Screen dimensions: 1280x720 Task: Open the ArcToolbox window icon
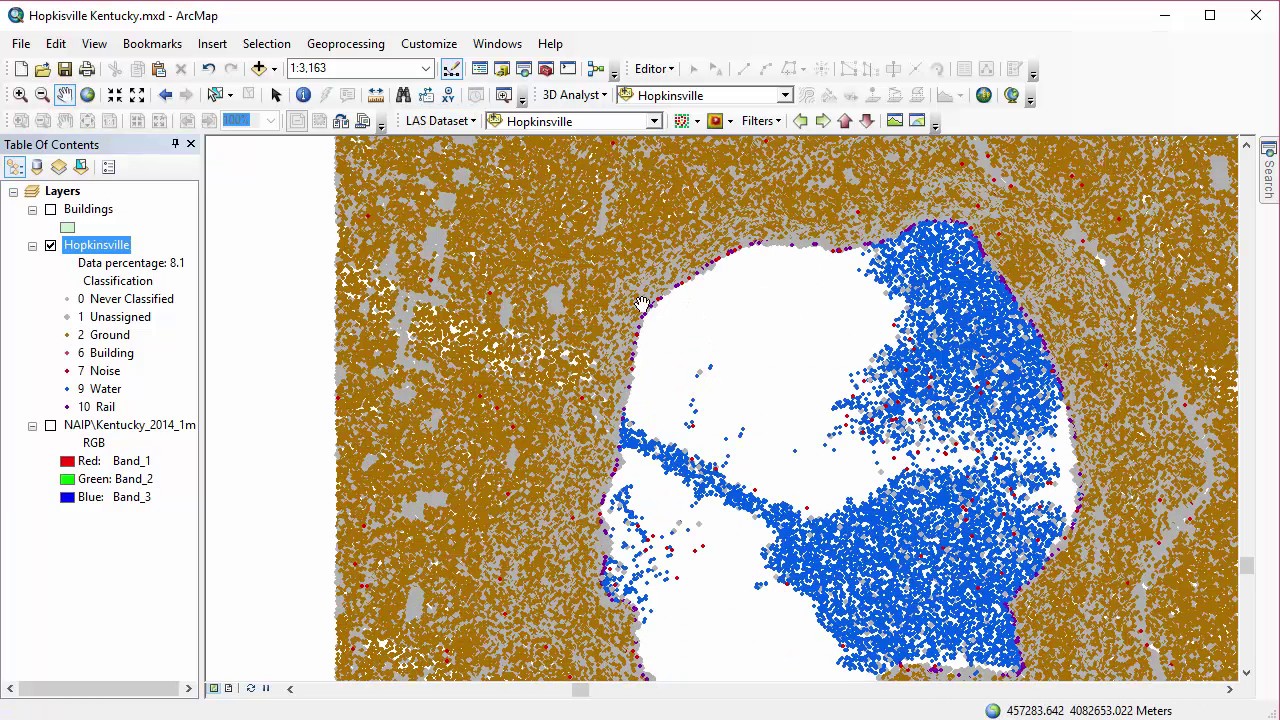click(x=546, y=68)
